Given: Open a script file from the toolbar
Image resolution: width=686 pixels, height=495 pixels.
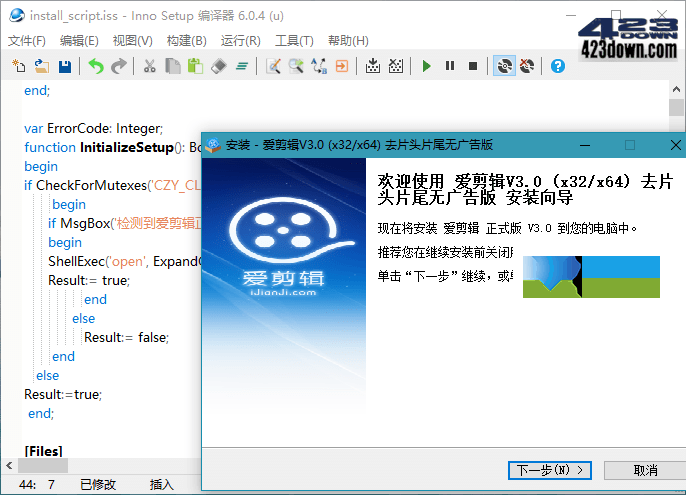Looking at the screenshot, I should [x=42, y=66].
